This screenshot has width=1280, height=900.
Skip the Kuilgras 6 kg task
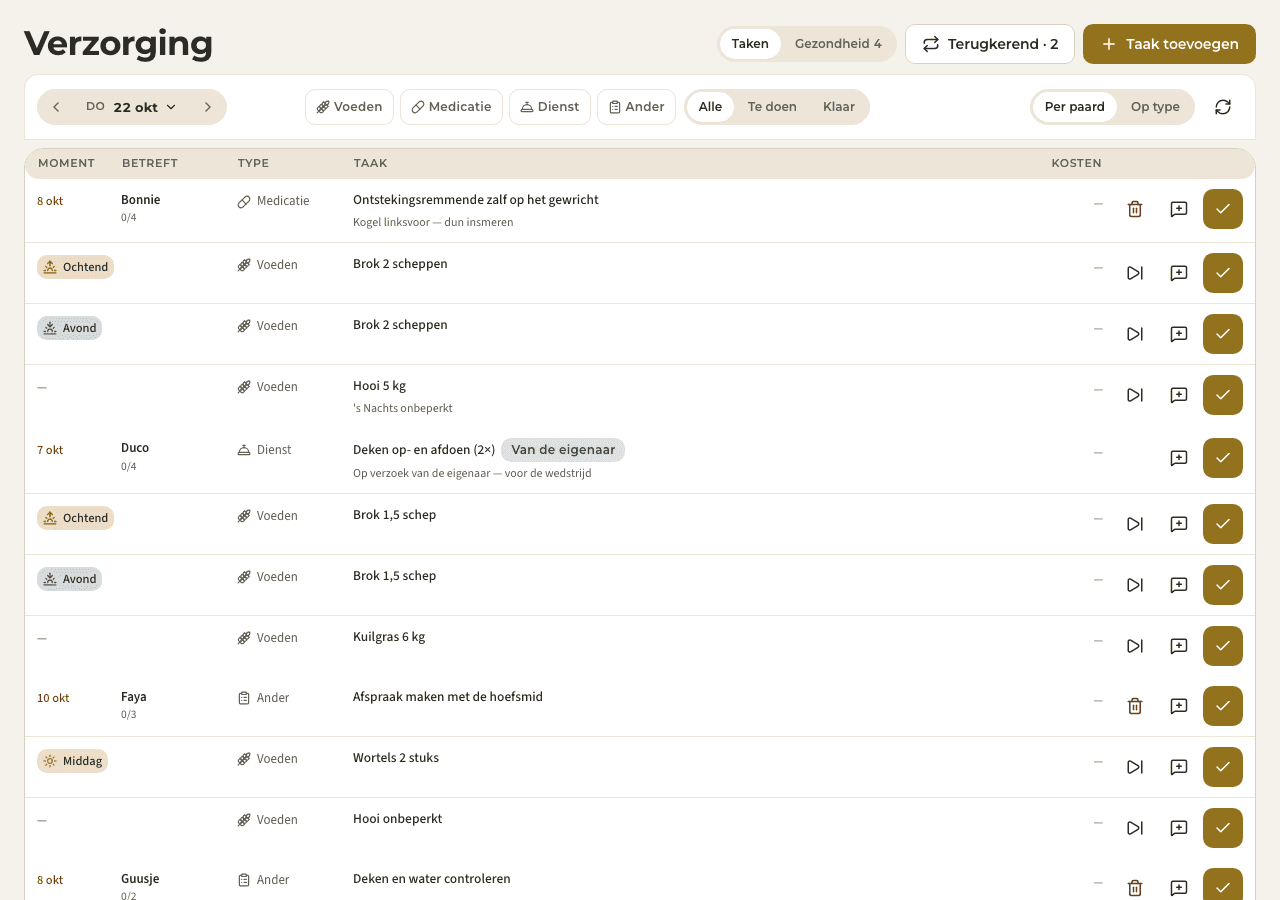1135,646
